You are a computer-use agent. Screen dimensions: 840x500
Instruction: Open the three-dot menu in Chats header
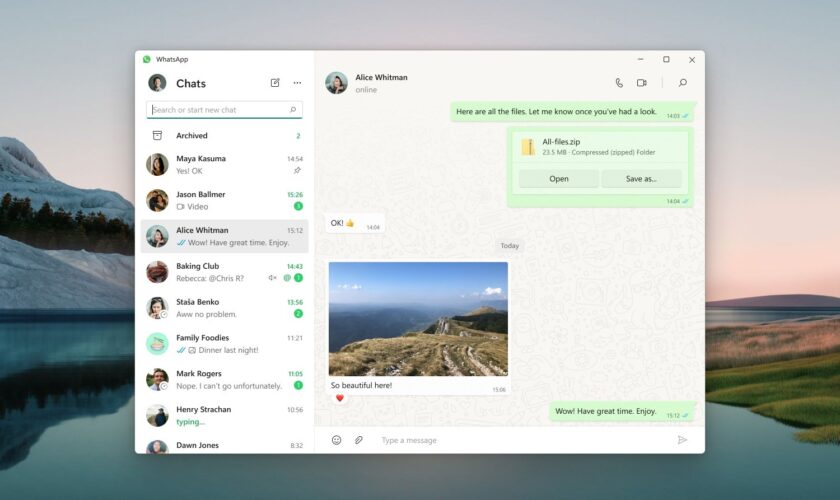(x=297, y=83)
